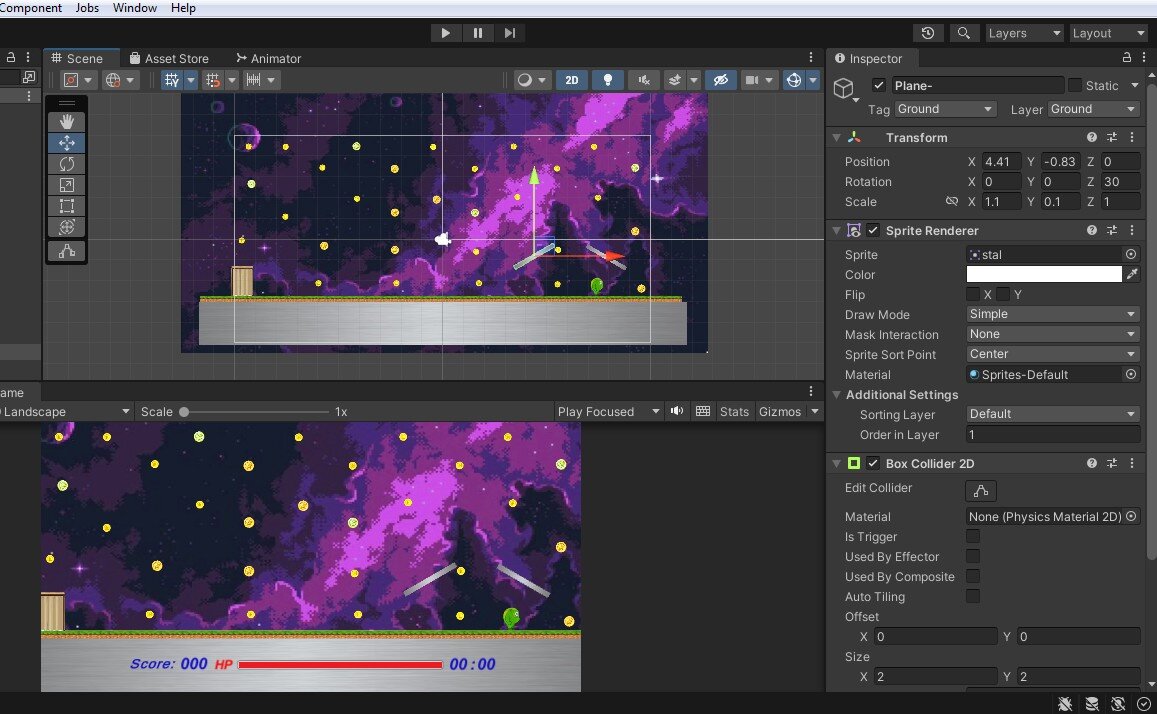Image resolution: width=1157 pixels, height=714 pixels.
Task: Click Edit Collider button
Action: (981, 491)
